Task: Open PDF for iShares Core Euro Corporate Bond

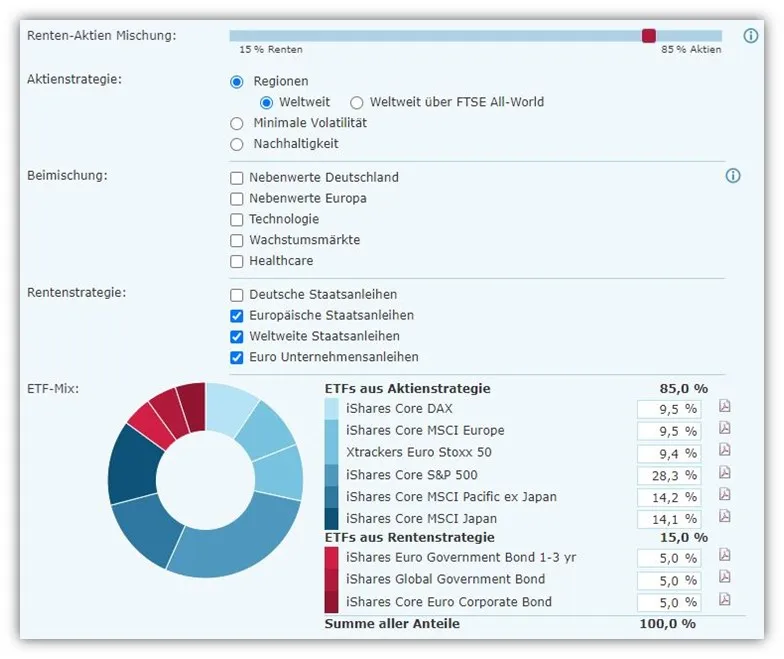Action: click(x=725, y=600)
